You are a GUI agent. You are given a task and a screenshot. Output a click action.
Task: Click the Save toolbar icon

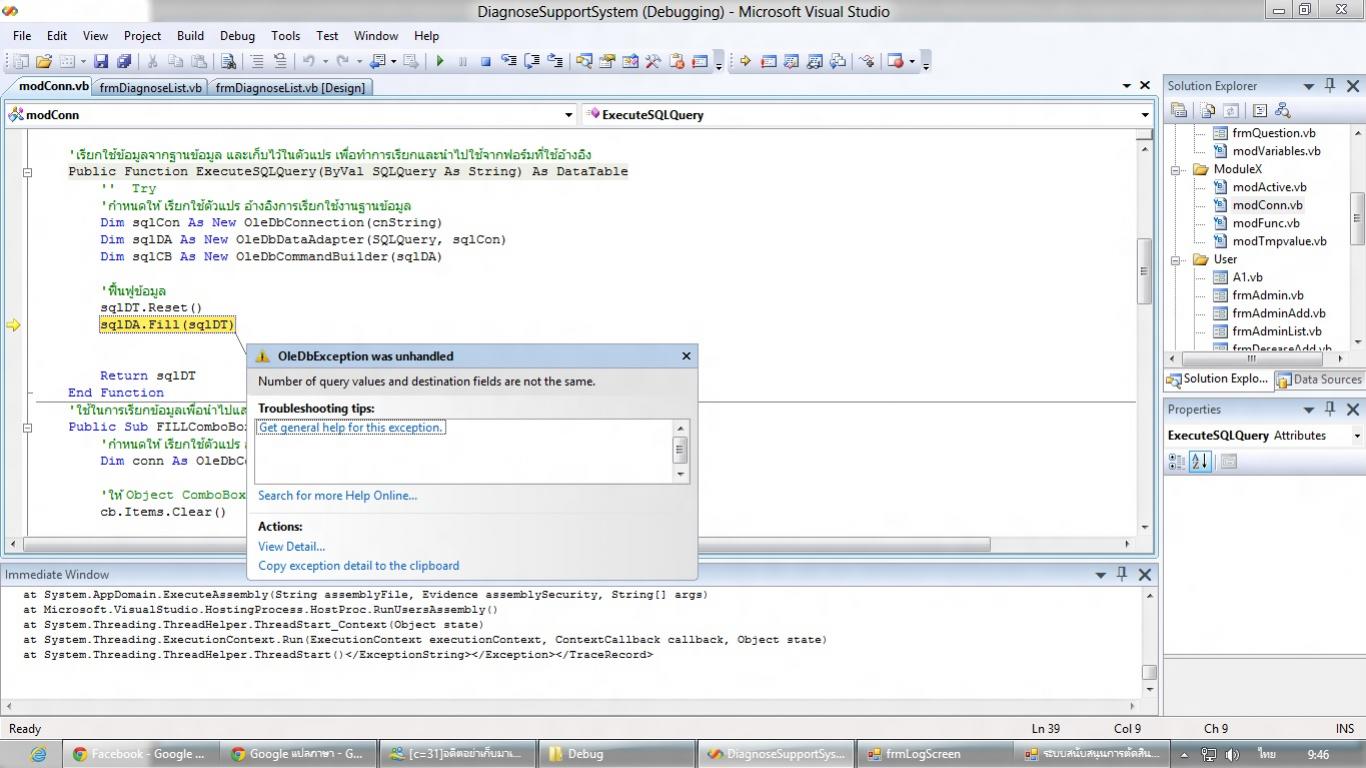coord(102,61)
